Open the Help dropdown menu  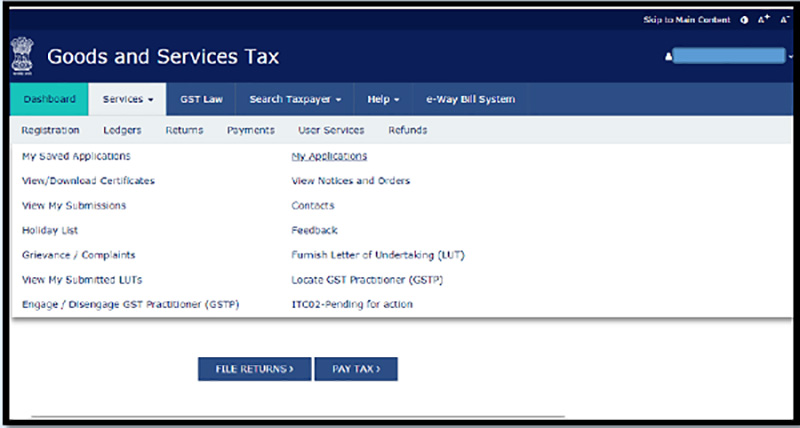tap(383, 99)
